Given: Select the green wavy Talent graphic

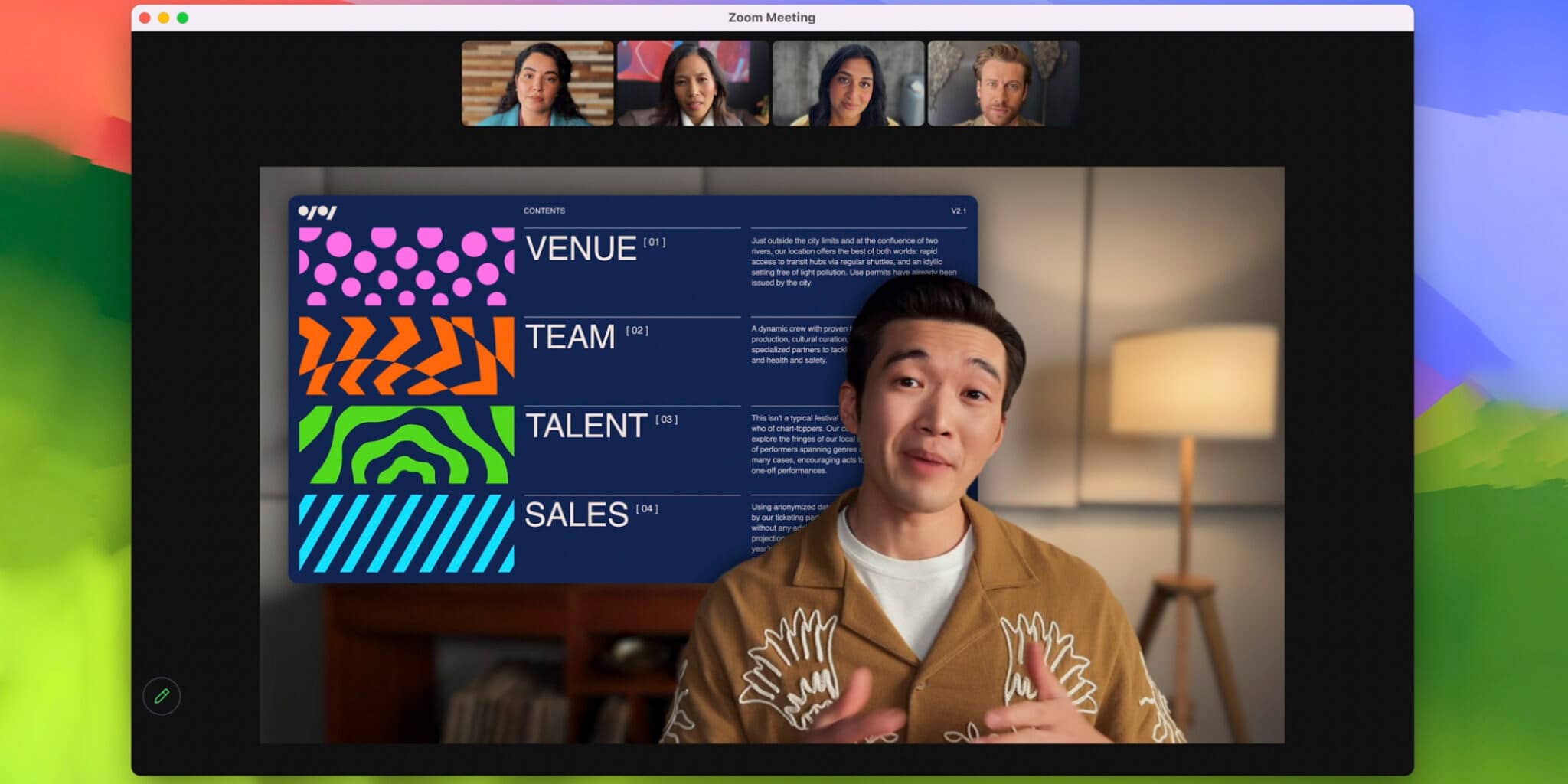Looking at the screenshot, I should (406, 444).
